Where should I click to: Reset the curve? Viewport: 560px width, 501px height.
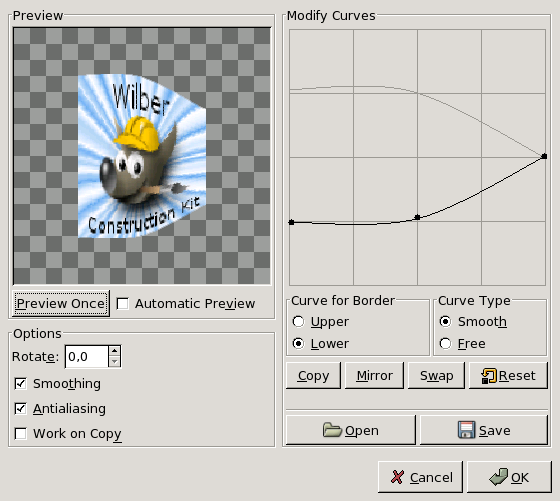point(508,375)
